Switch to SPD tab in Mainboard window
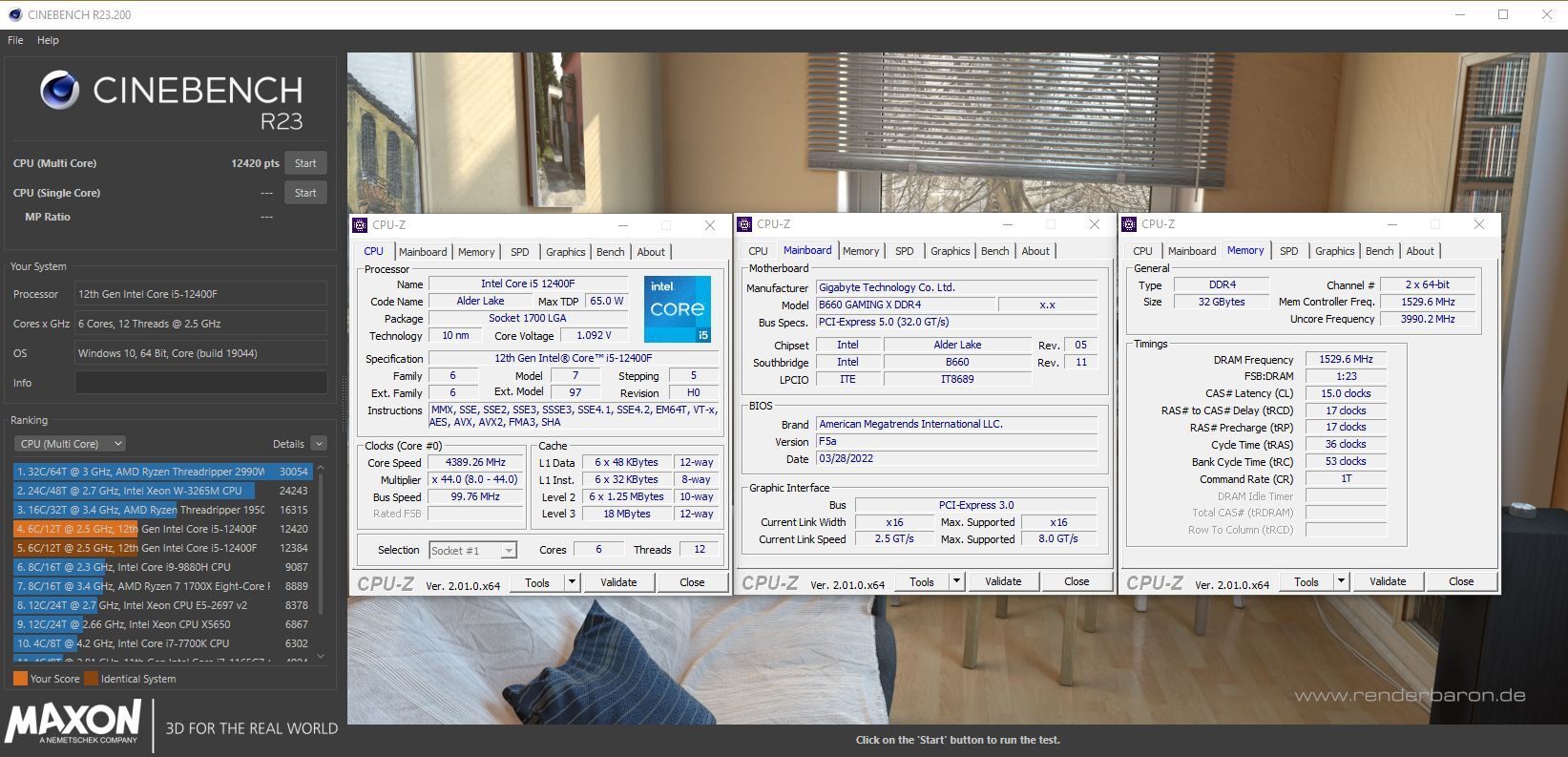 coord(904,251)
